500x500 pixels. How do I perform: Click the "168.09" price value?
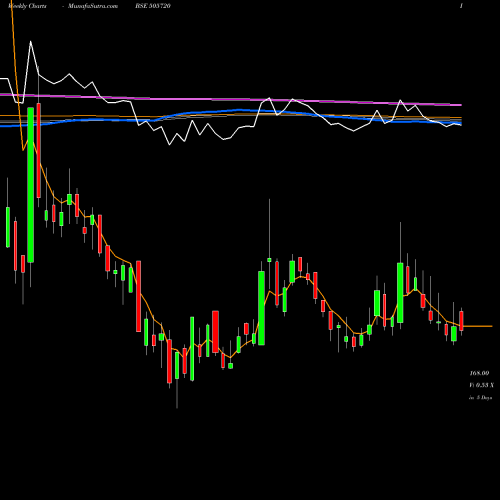click(479, 373)
